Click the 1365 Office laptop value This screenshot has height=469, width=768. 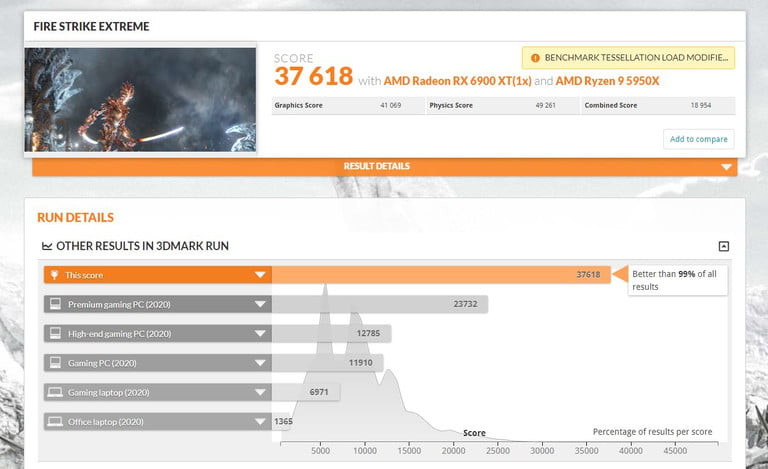click(283, 422)
